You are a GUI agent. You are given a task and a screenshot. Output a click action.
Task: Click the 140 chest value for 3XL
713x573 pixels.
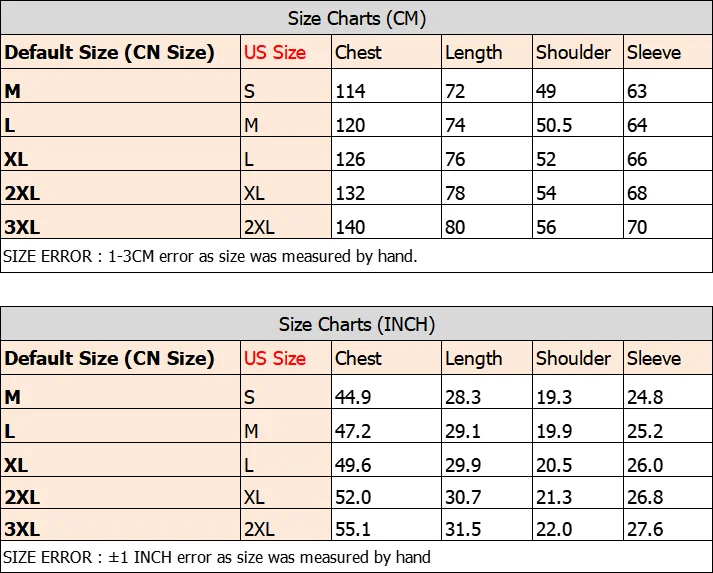pos(350,227)
